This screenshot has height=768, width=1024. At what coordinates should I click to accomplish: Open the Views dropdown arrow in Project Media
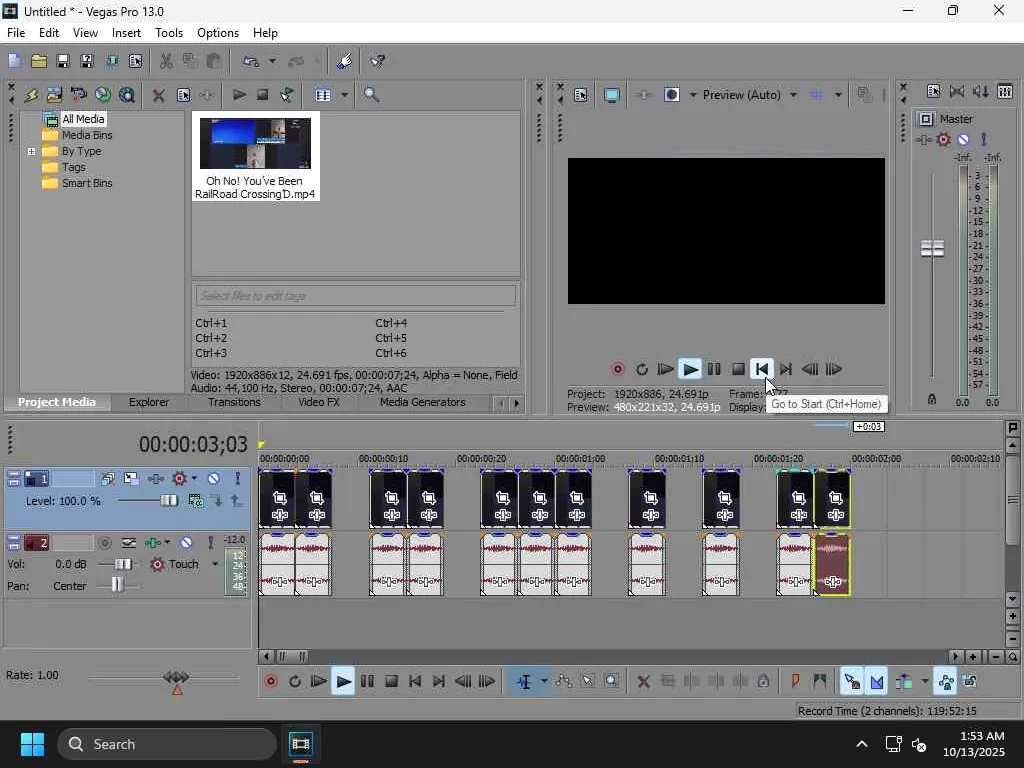coord(344,95)
